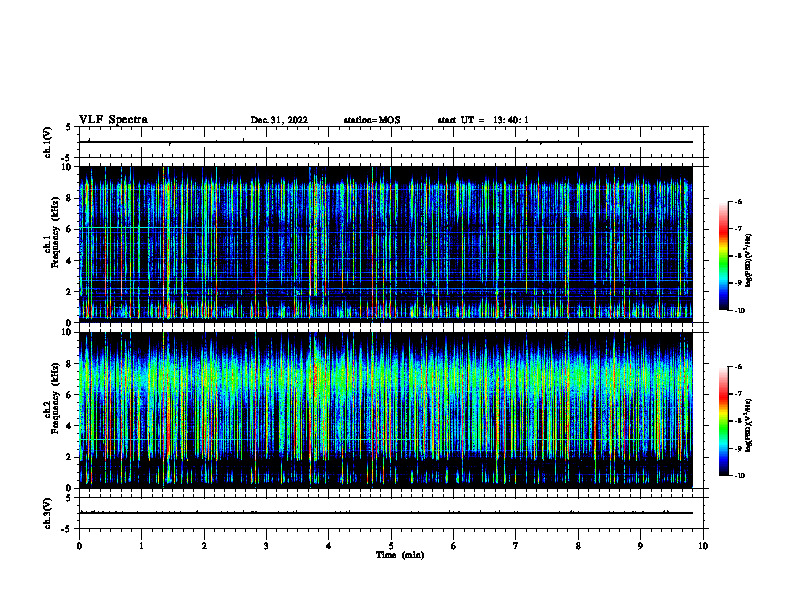This screenshot has width=792, height=612.
Task: Click the ch.1 frequency tick label "6"
Action: [69, 229]
